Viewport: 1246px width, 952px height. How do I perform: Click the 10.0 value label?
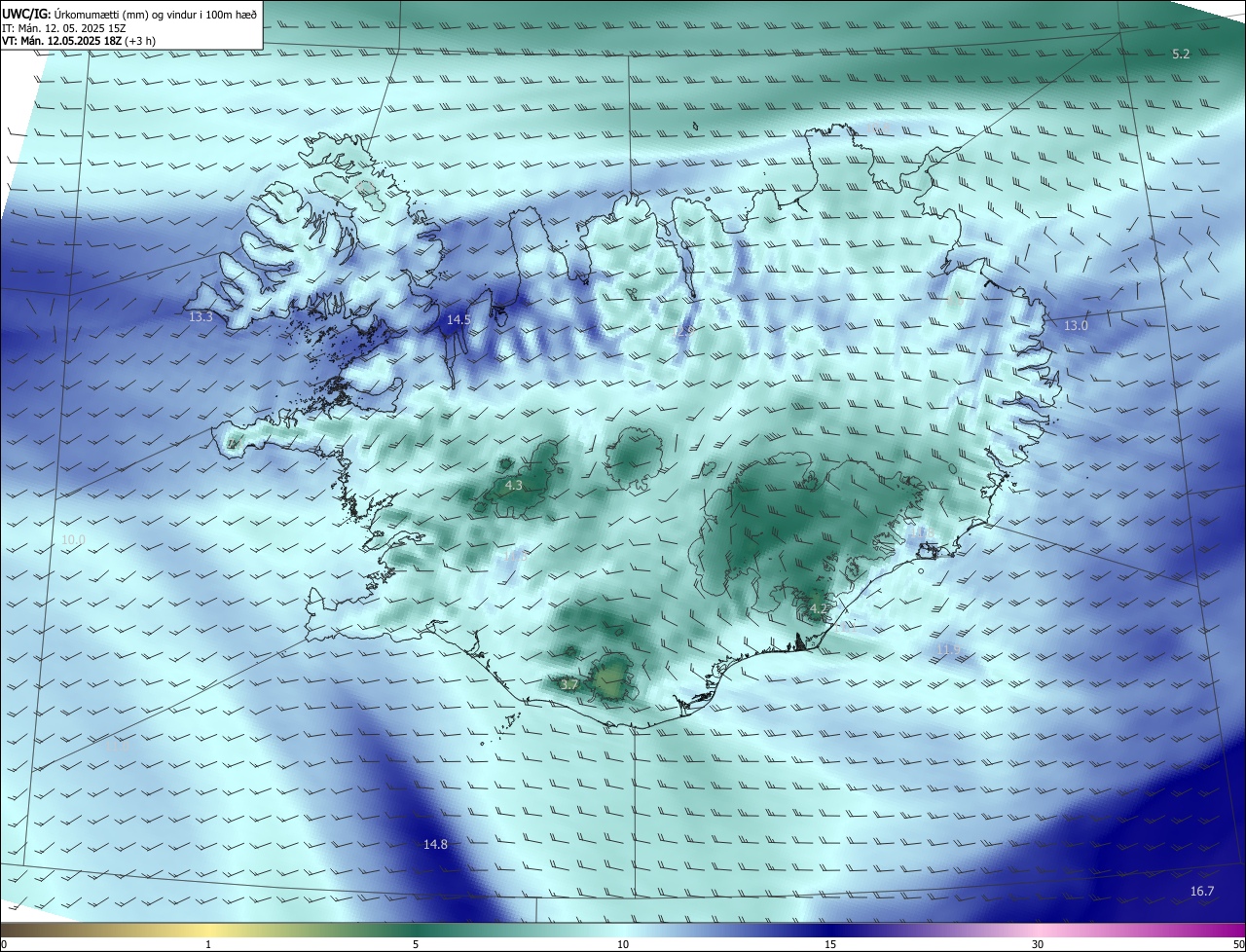[73, 540]
